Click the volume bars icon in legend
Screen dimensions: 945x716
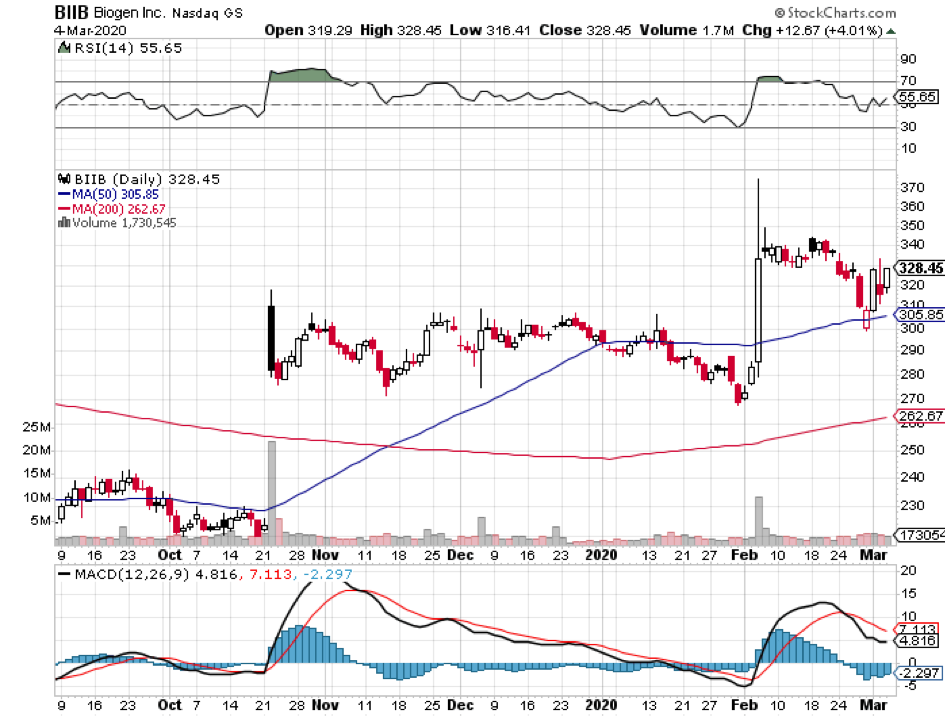63,222
